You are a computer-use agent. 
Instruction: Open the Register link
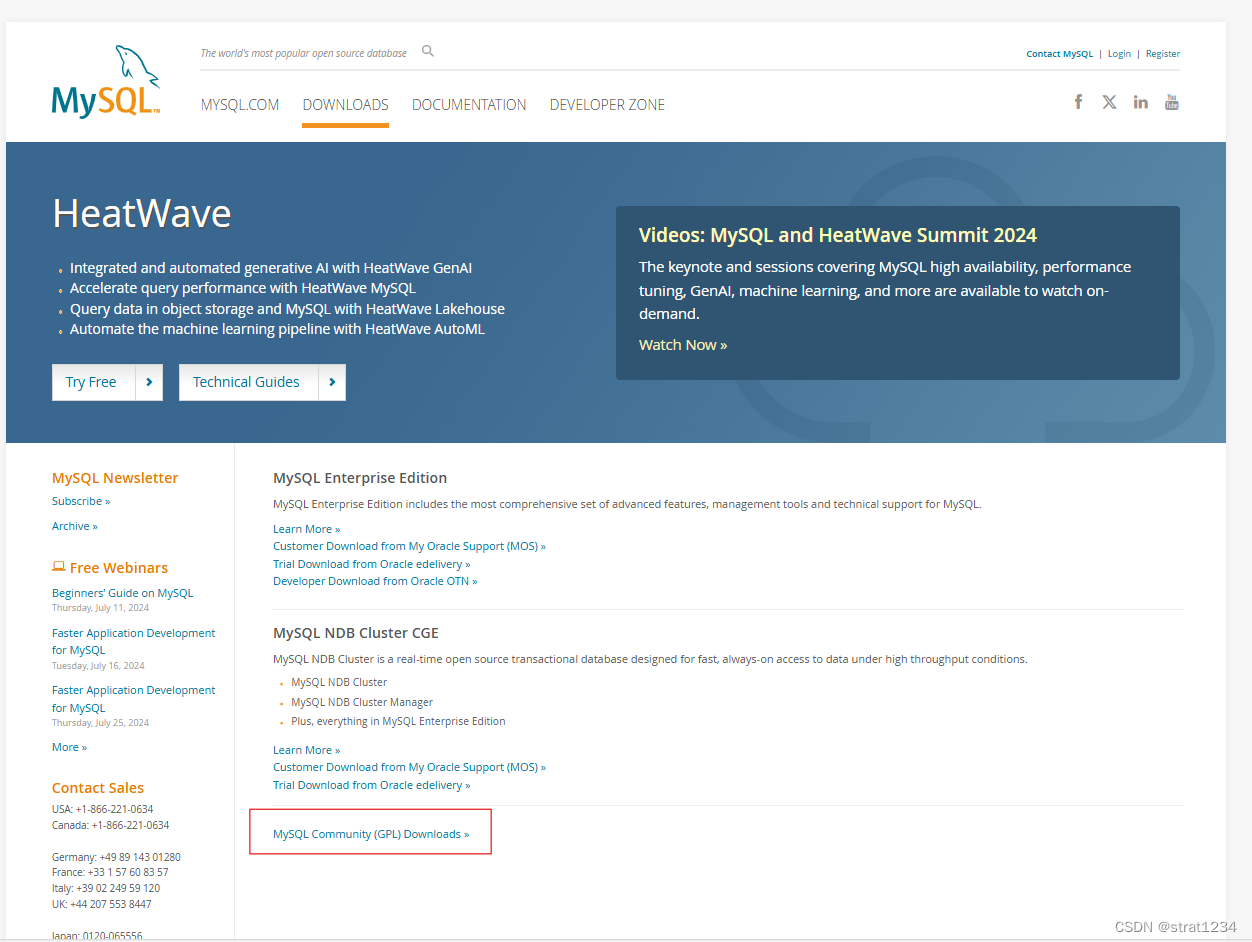(x=1163, y=54)
